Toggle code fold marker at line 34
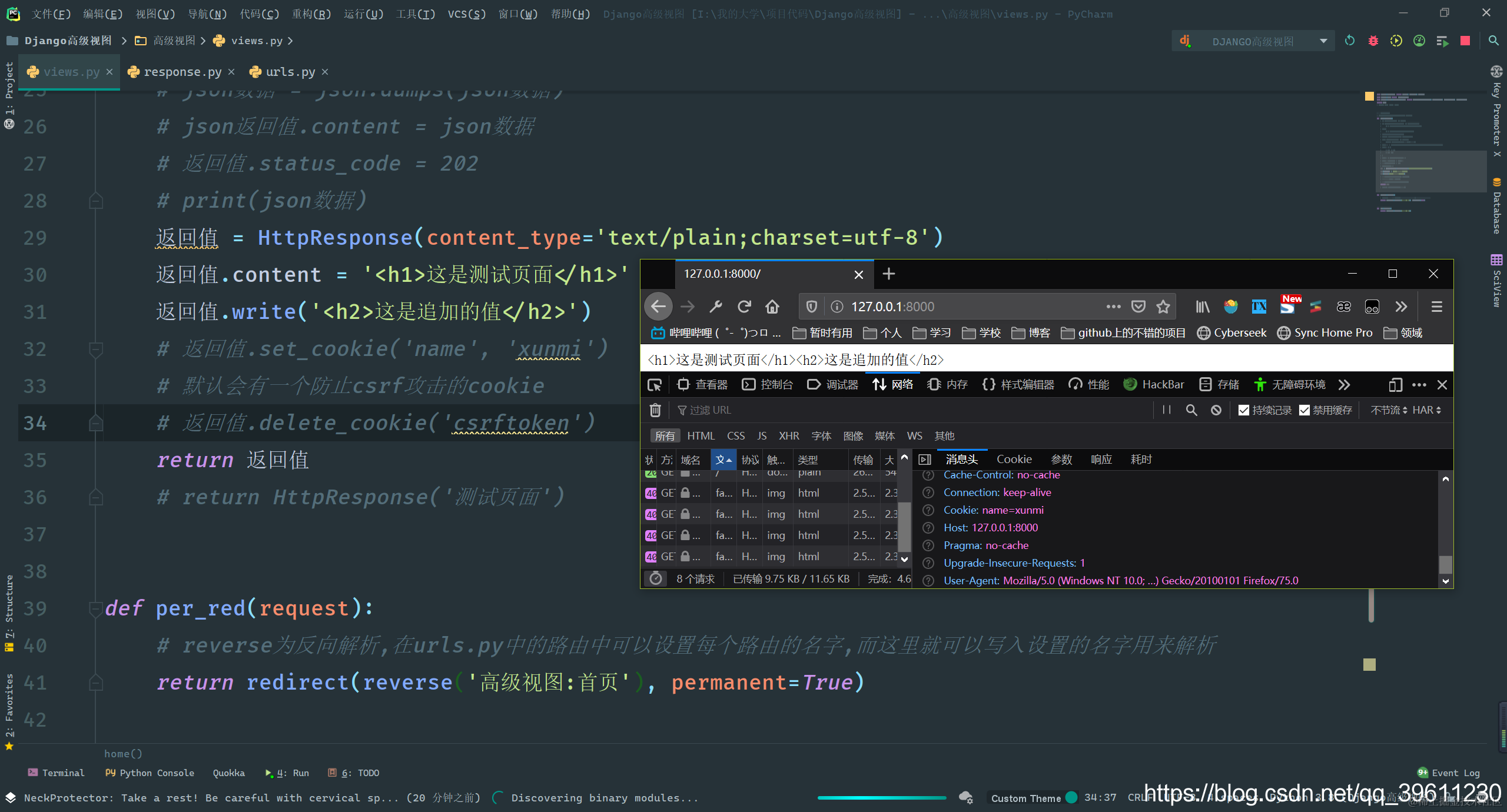Screen dimensions: 1507x812 95,423
